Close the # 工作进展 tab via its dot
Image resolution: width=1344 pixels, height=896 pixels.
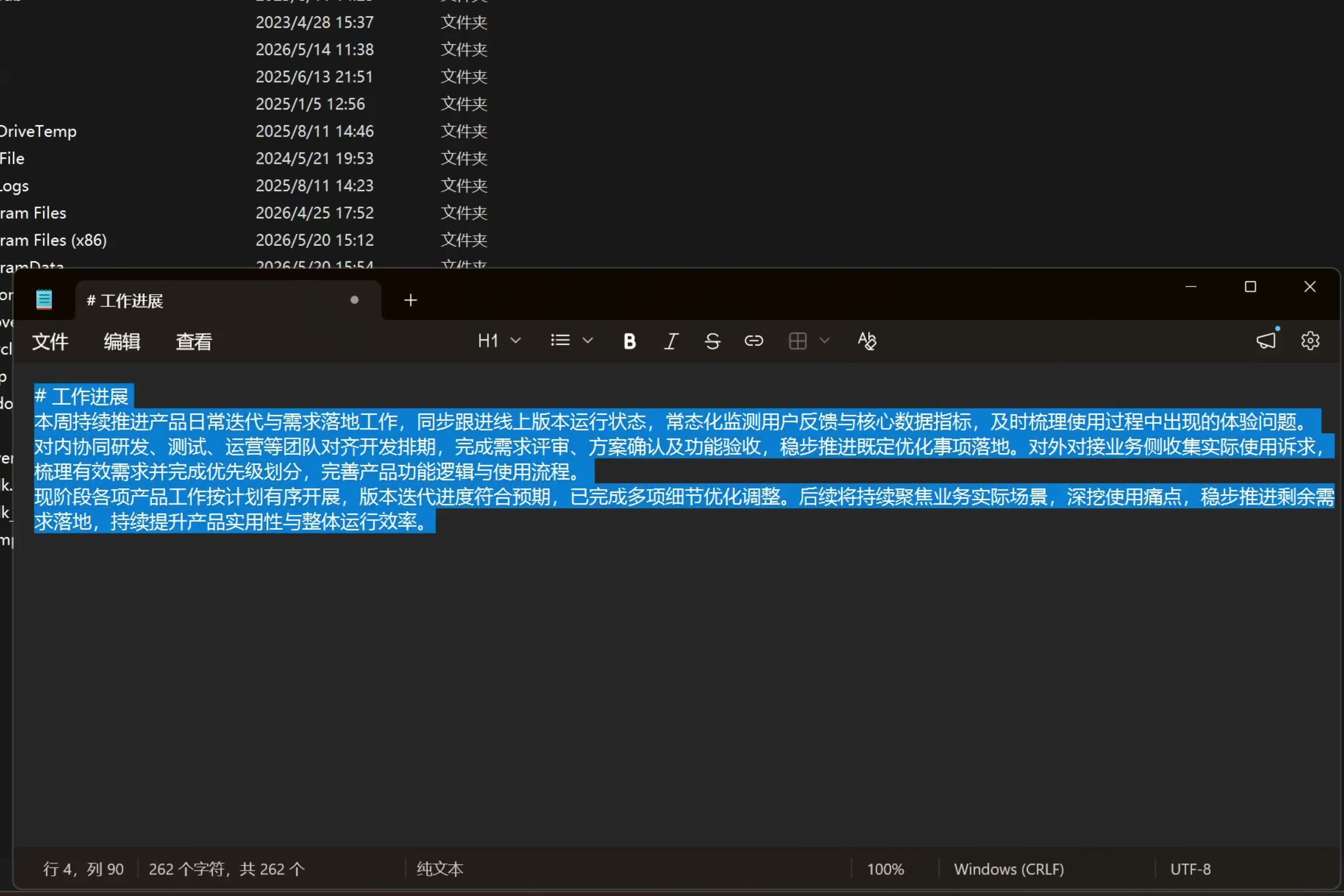(354, 300)
